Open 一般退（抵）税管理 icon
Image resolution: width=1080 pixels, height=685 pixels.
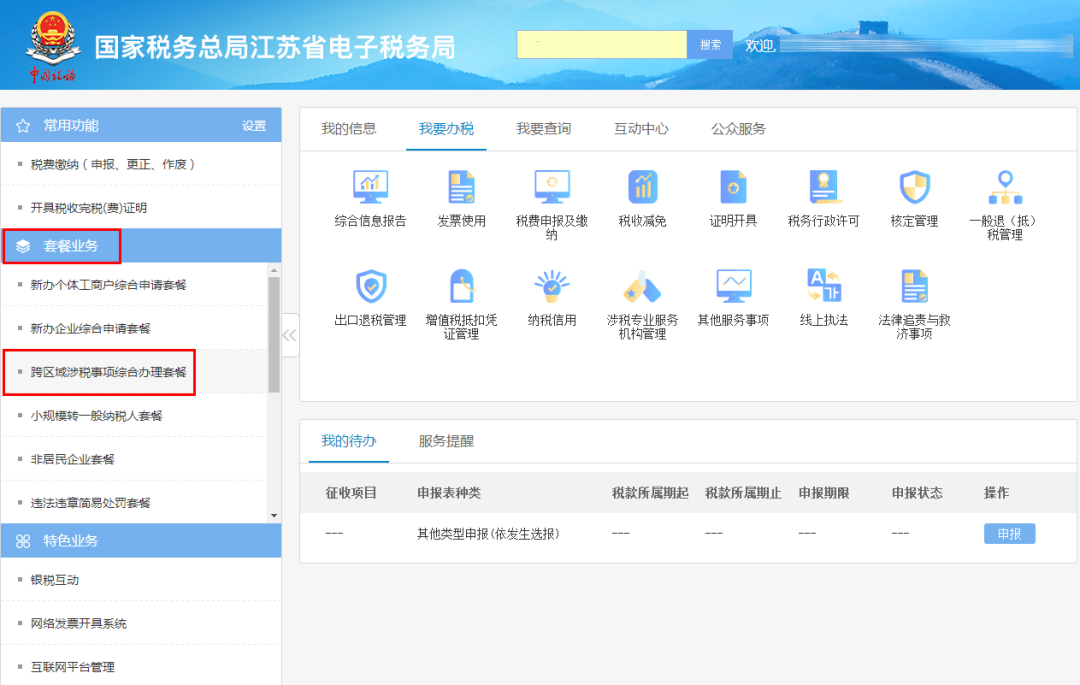[x=1005, y=187]
